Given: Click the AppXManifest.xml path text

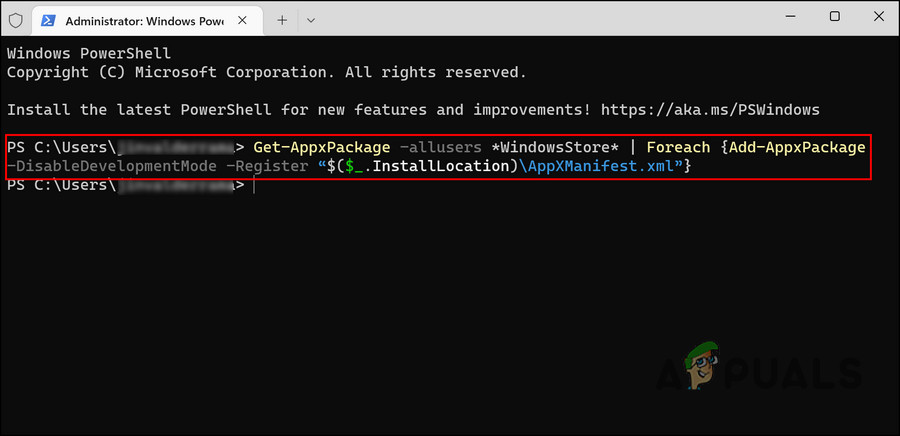Looking at the screenshot, I should (x=601, y=166).
